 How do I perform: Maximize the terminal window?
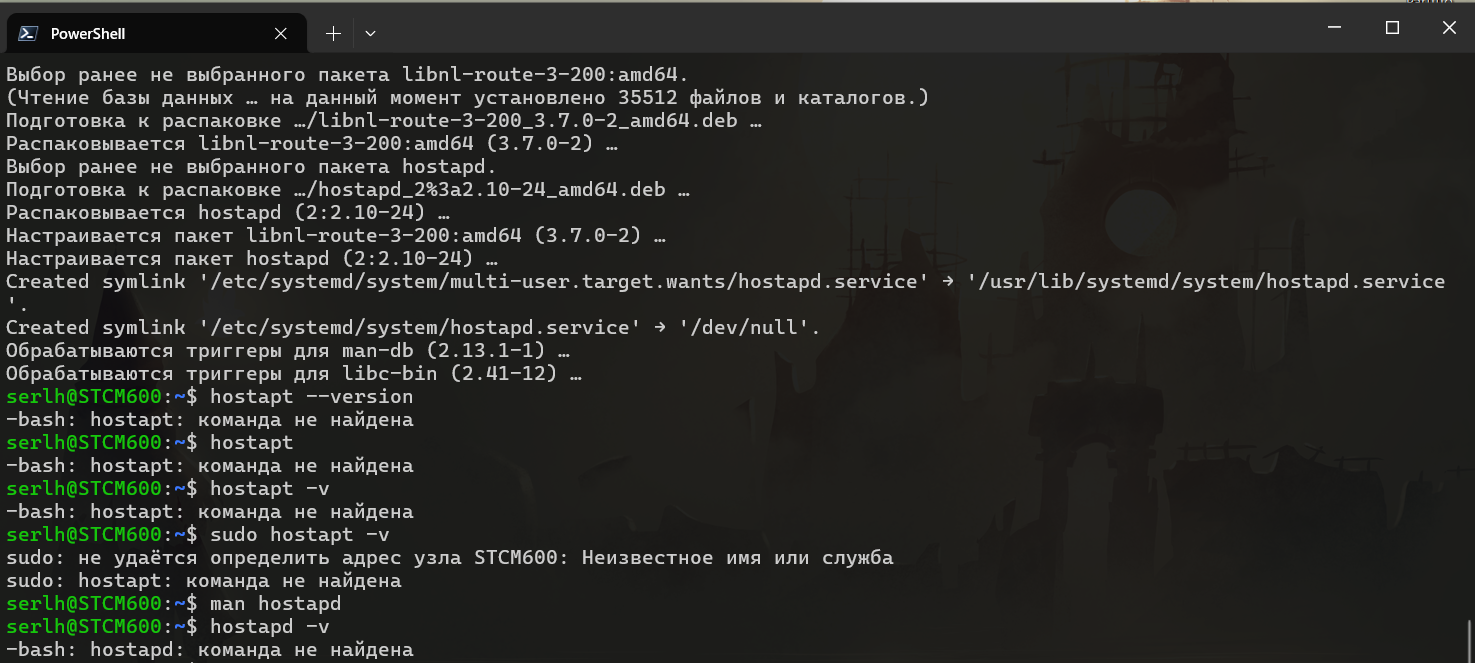1392,28
